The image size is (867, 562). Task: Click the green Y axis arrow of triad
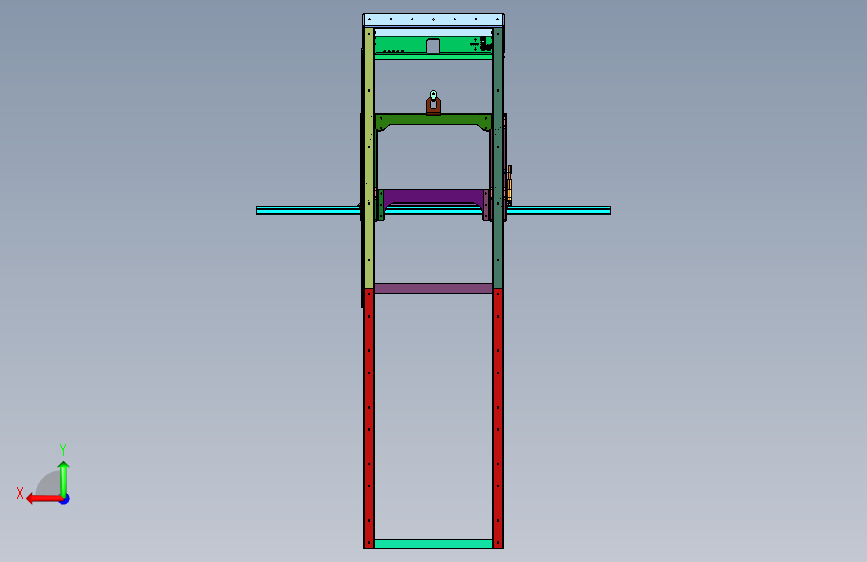(64, 479)
